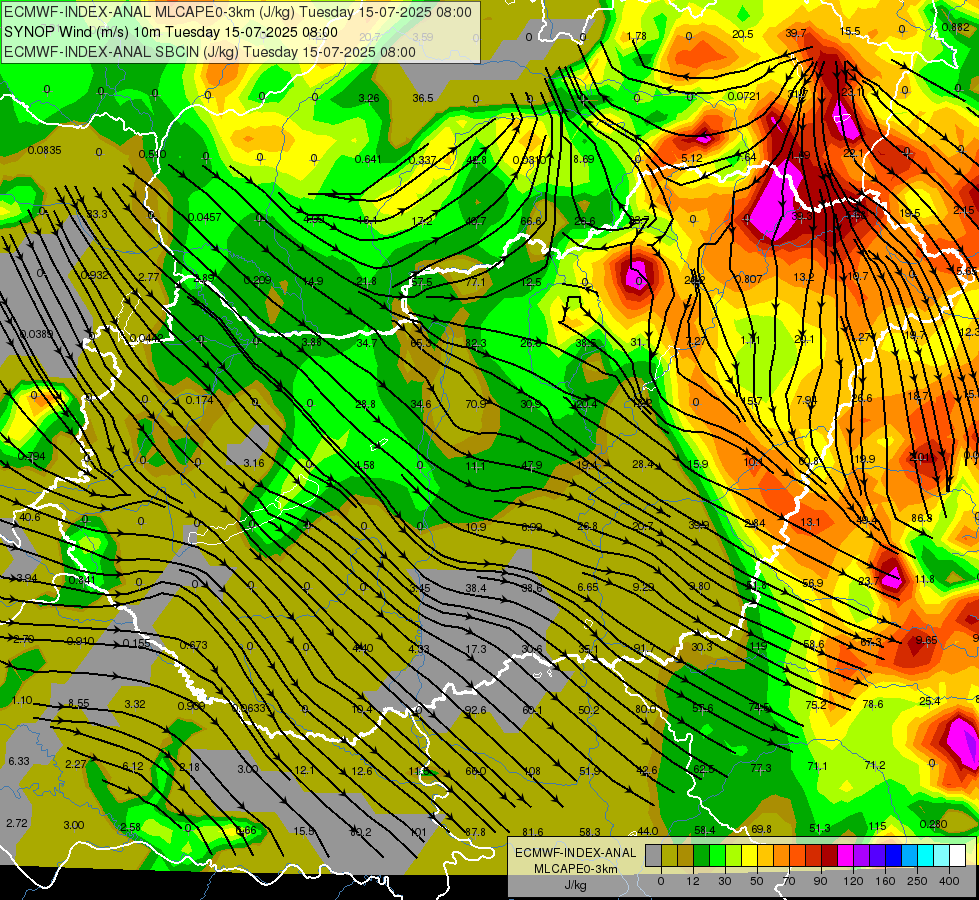Click the map value 3.26
The height and width of the screenshot is (900, 979).
pos(369,98)
